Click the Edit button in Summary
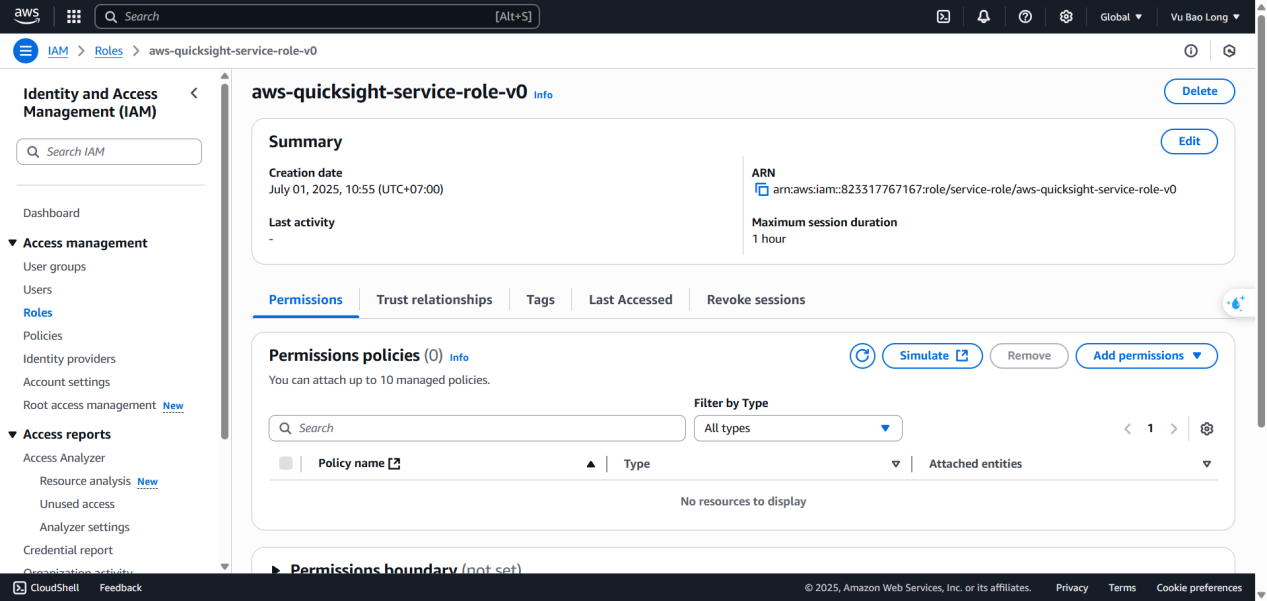Image resolution: width=1267 pixels, height=601 pixels. pos(1189,141)
